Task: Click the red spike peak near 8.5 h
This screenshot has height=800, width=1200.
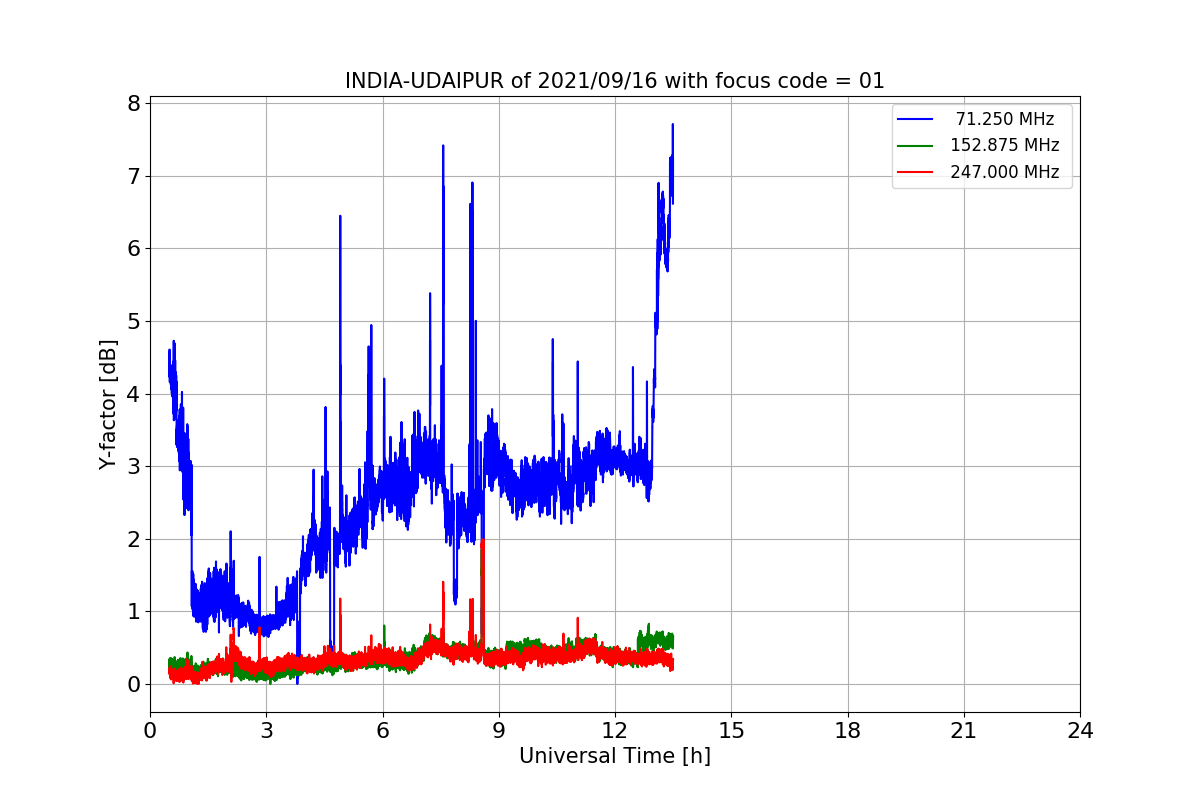Action: (x=483, y=541)
